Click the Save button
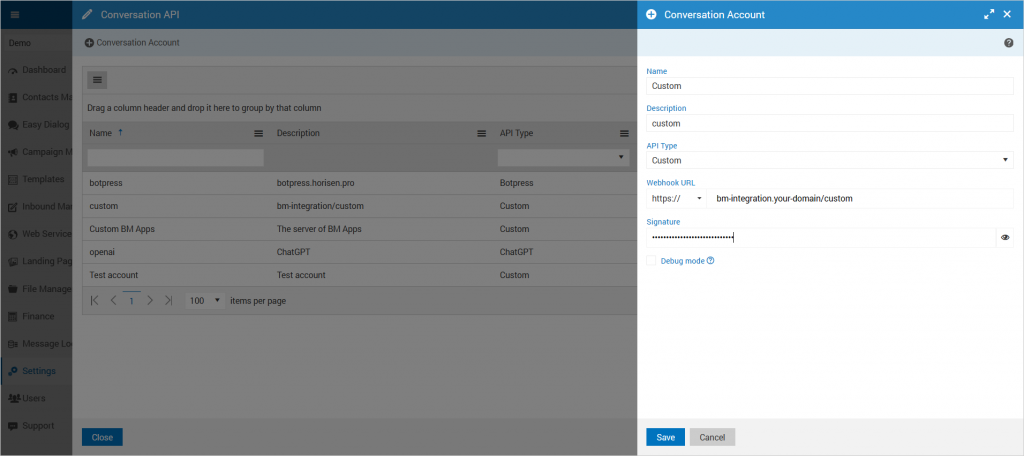The height and width of the screenshot is (456, 1024). point(665,437)
